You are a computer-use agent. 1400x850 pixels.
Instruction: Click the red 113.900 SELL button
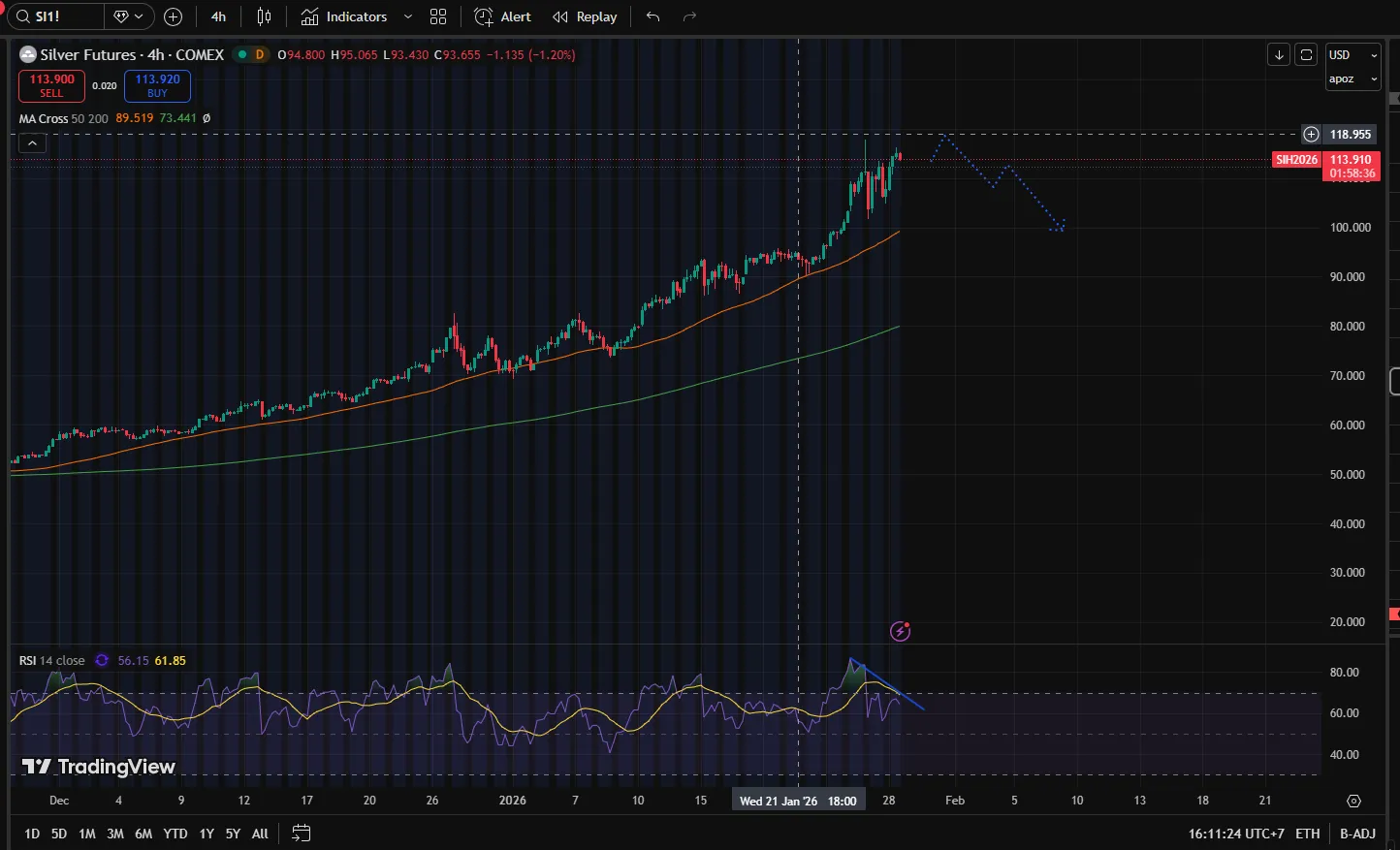click(x=51, y=85)
